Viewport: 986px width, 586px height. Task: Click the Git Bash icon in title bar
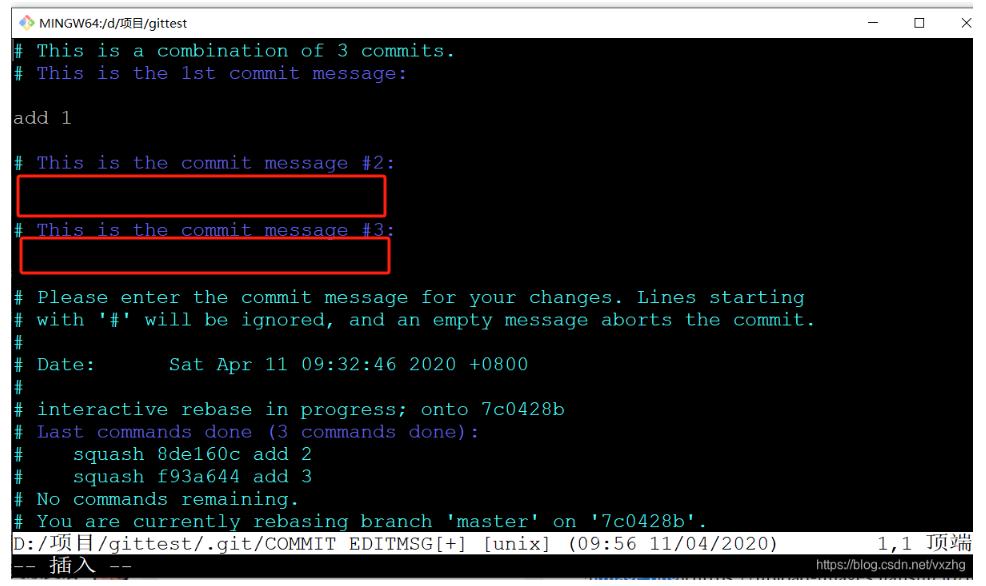tap(26, 23)
